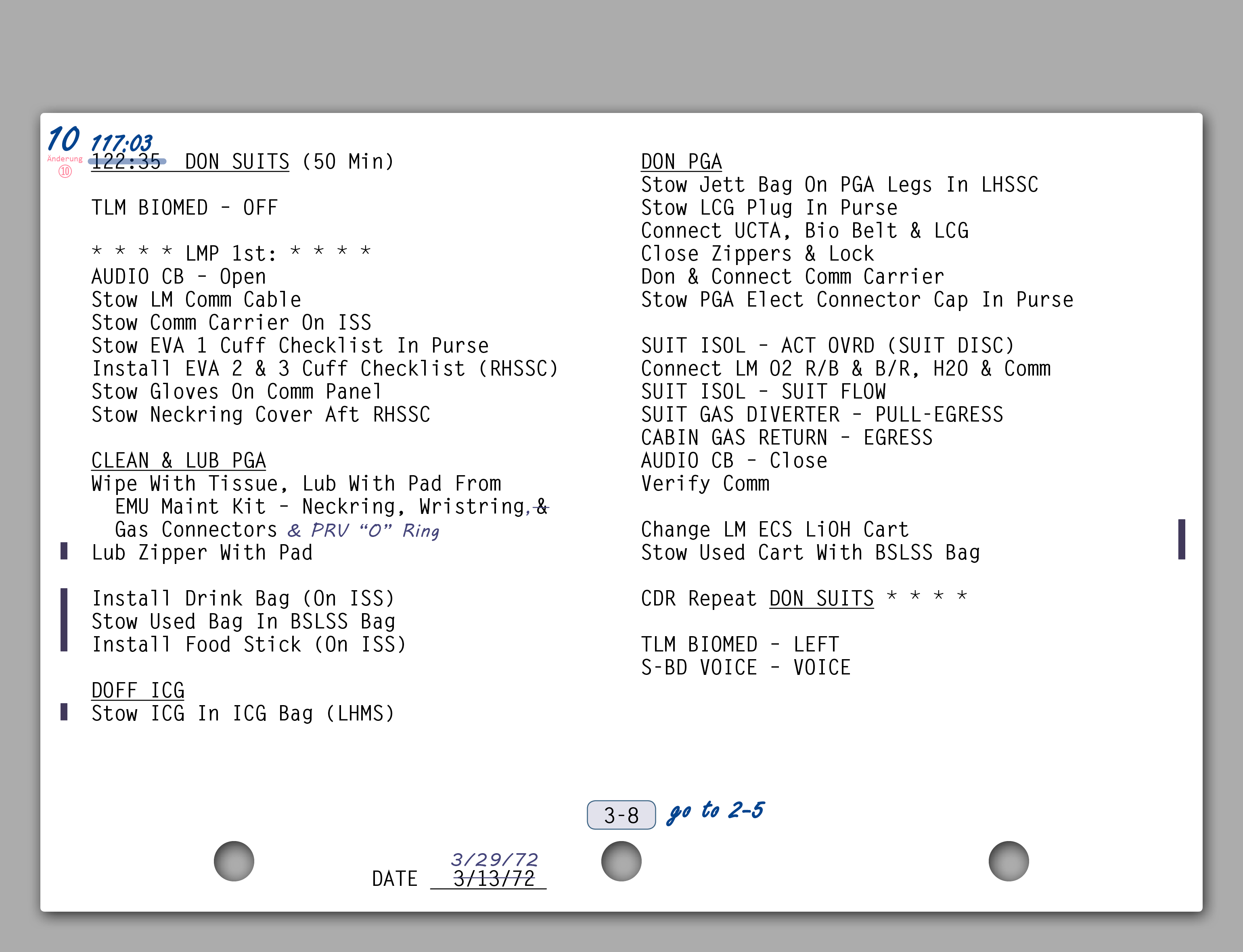Click the large handwritten blue '10'
This screenshot has height=952, width=1243.
[x=63, y=139]
